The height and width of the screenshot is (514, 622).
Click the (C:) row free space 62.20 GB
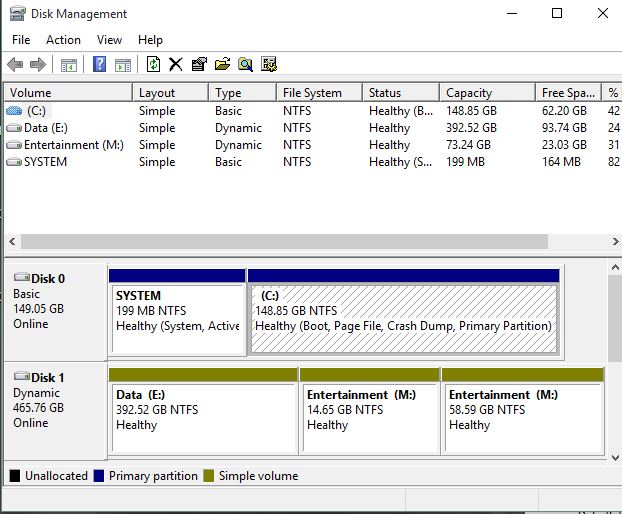click(564, 111)
